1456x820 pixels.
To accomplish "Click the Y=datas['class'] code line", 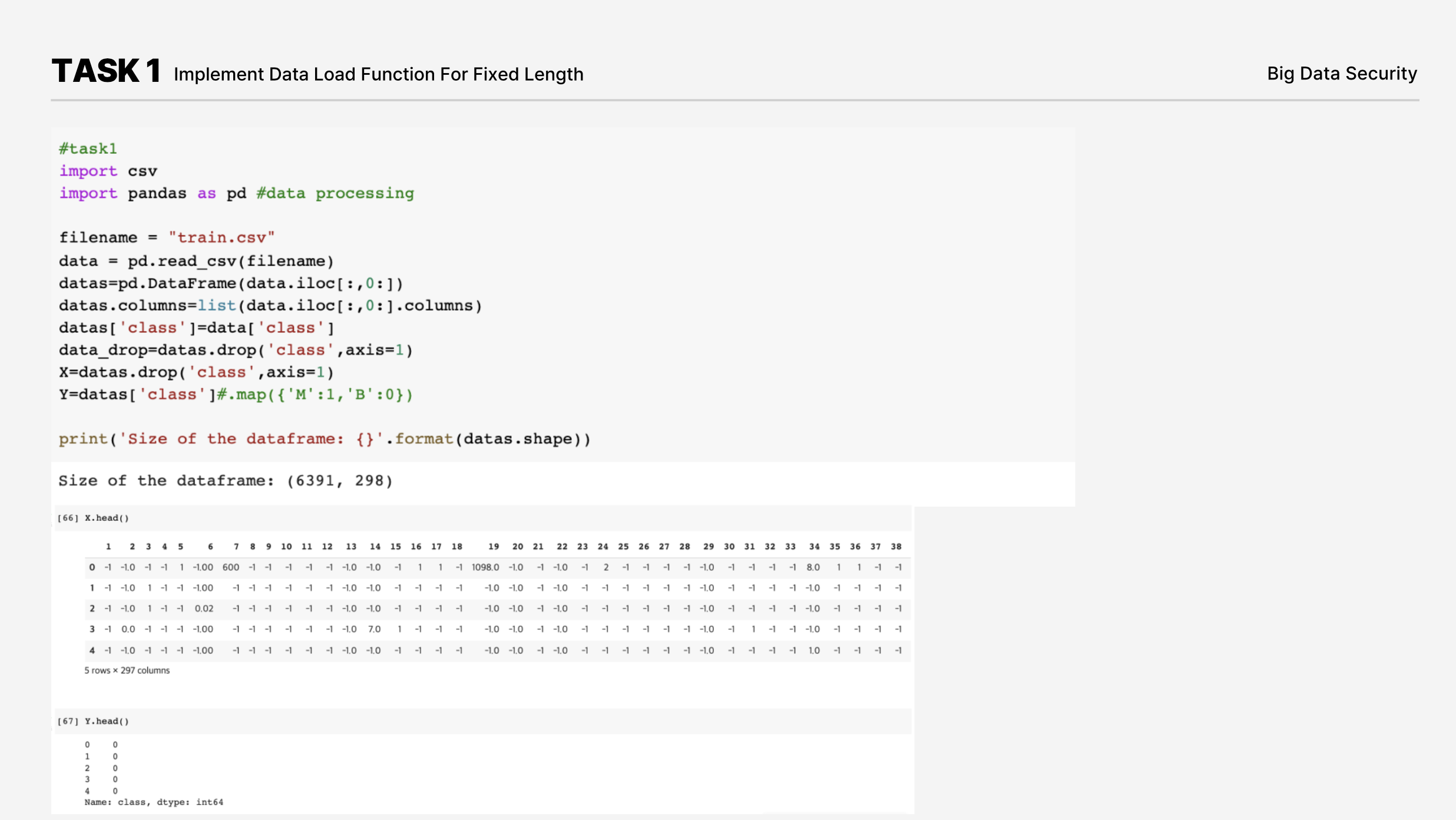I will click(x=236, y=394).
